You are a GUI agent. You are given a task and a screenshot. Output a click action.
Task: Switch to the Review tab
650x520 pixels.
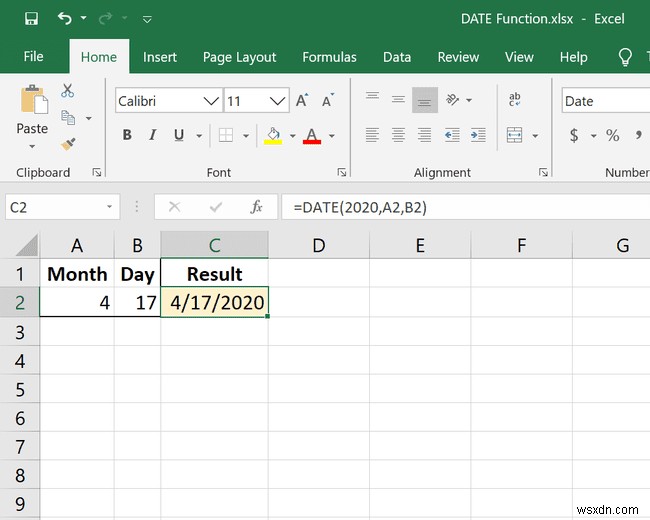point(458,57)
